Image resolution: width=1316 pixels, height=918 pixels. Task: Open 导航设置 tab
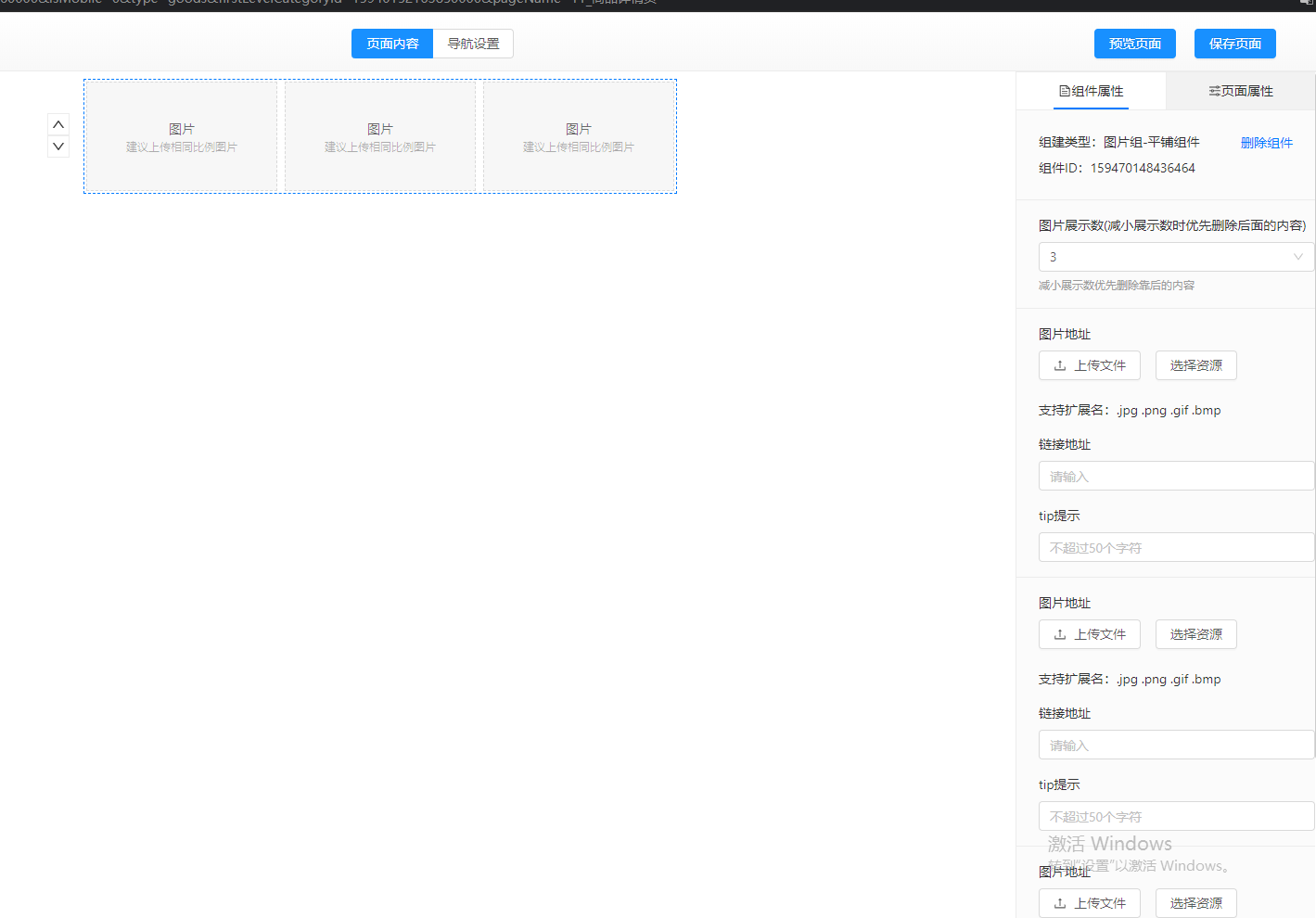click(x=473, y=44)
